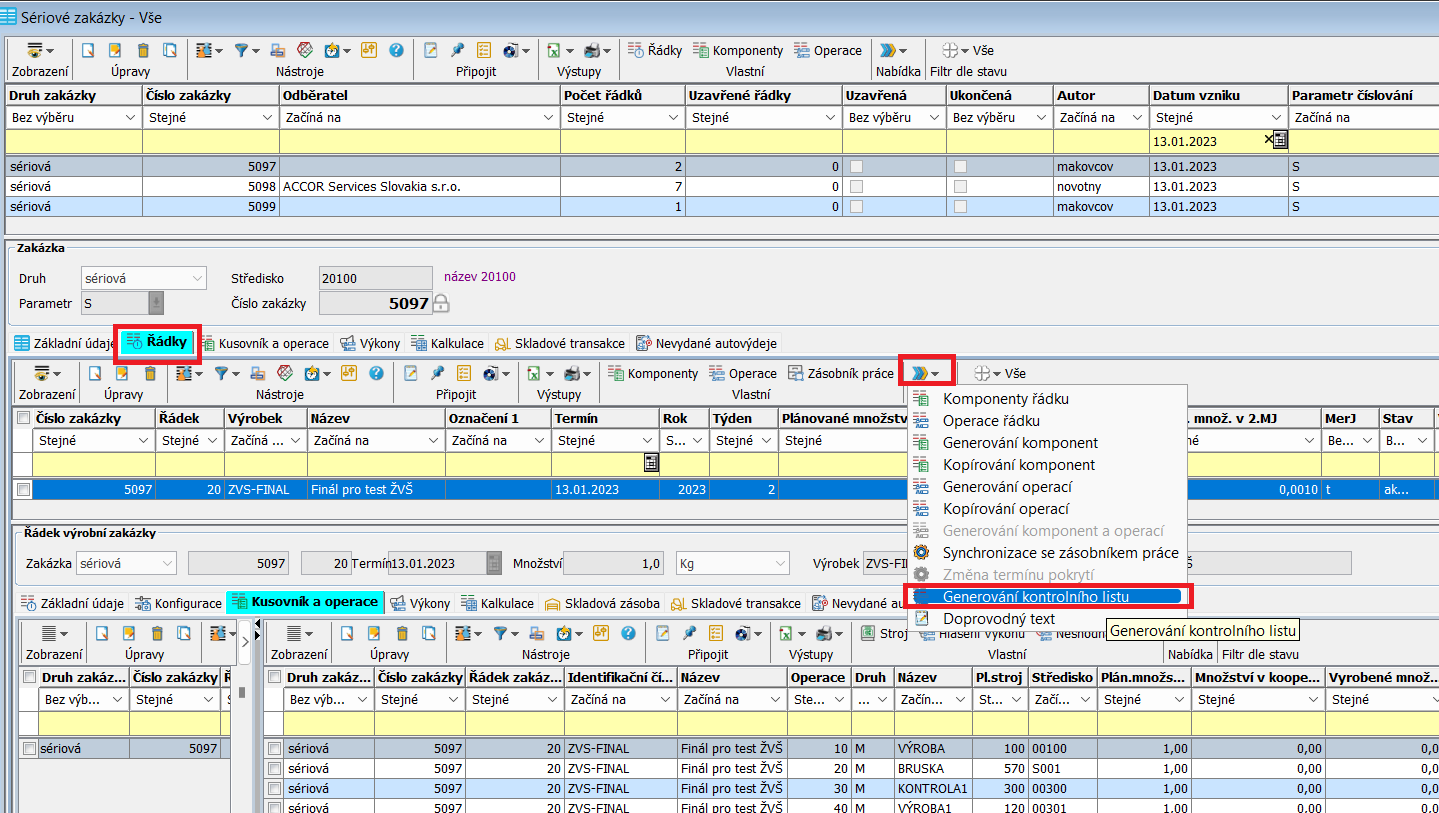Click the calendar icon in Datum vzniku filter
The height and width of the screenshot is (813, 1439).
tap(1279, 140)
